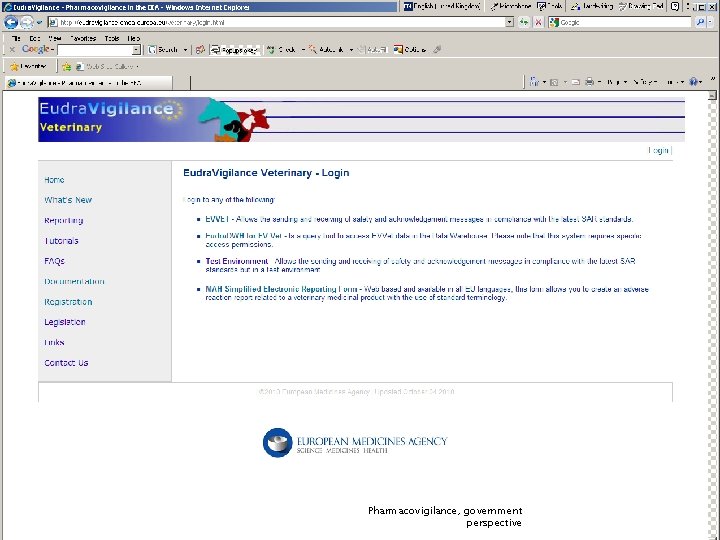
Task: Click the Feeds icon in command bar
Action: tap(554, 82)
